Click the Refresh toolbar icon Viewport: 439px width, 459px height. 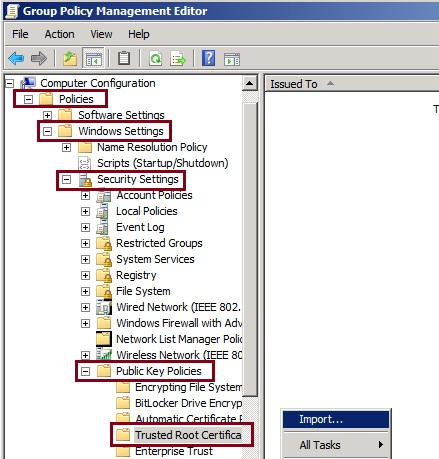pos(155,59)
